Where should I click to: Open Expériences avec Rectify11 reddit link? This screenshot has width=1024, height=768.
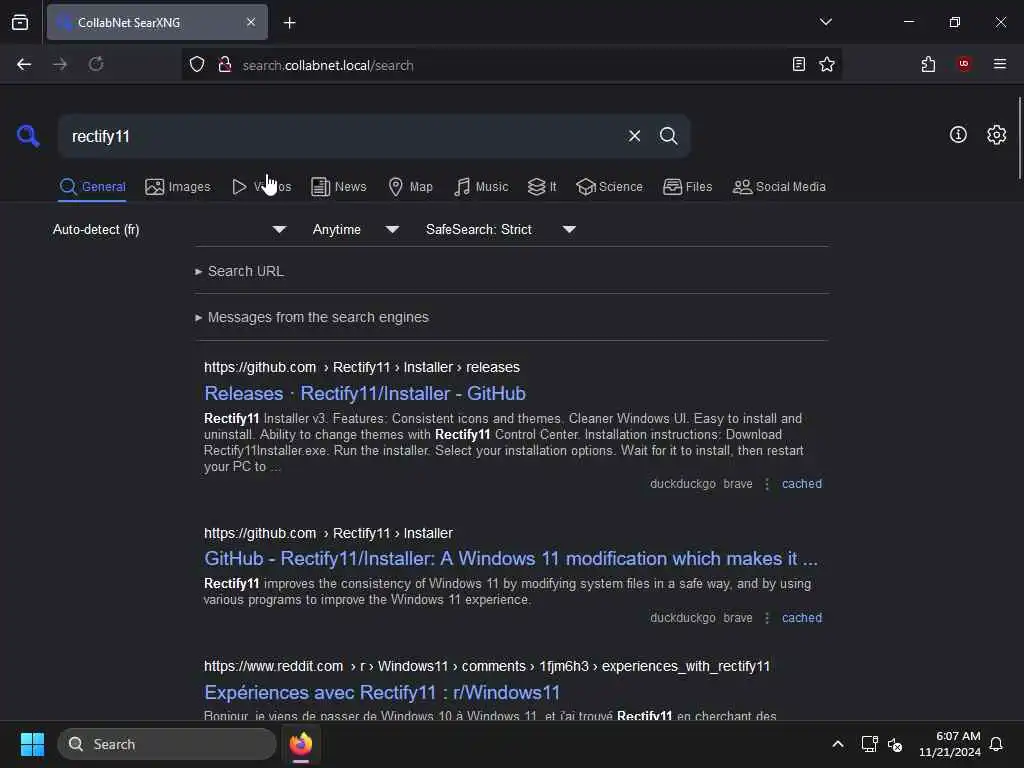(x=382, y=692)
